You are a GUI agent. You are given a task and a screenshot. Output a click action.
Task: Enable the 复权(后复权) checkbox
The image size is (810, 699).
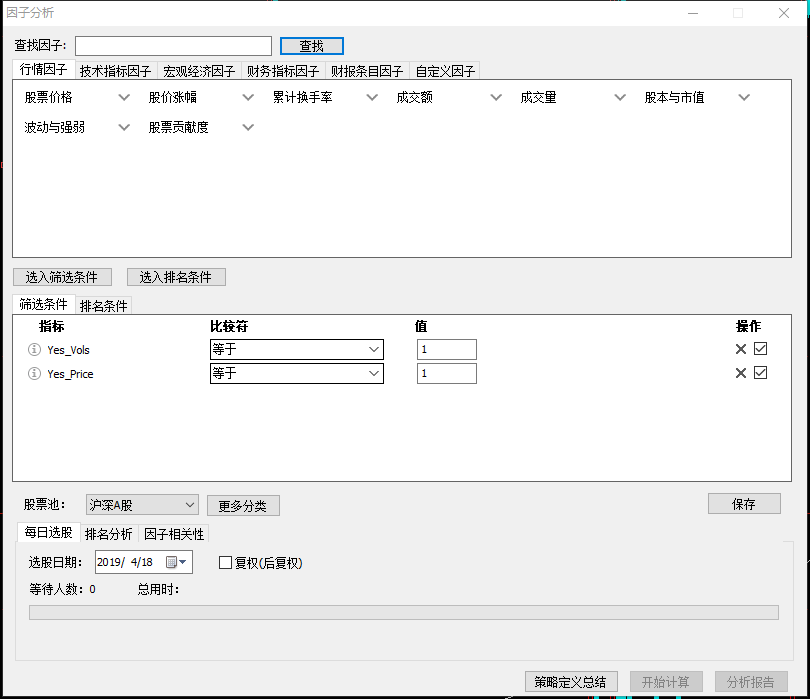point(225,562)
